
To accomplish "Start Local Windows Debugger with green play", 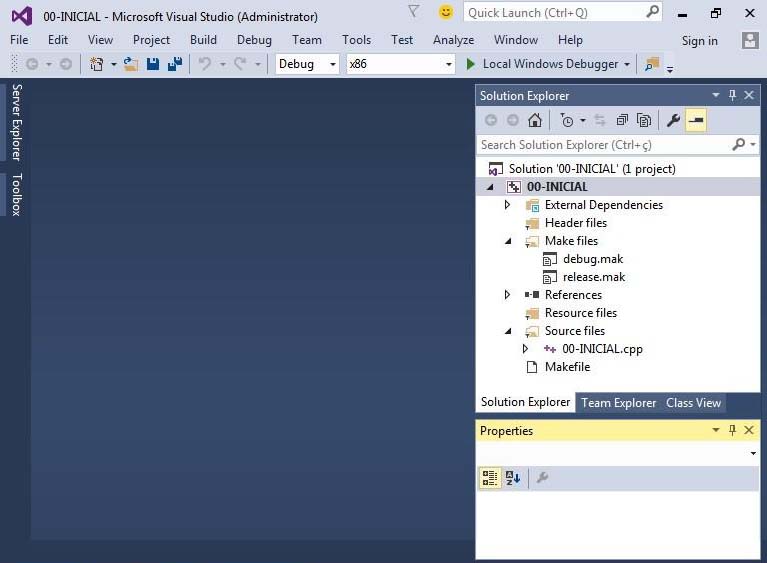I will click(x=471, y=64).
